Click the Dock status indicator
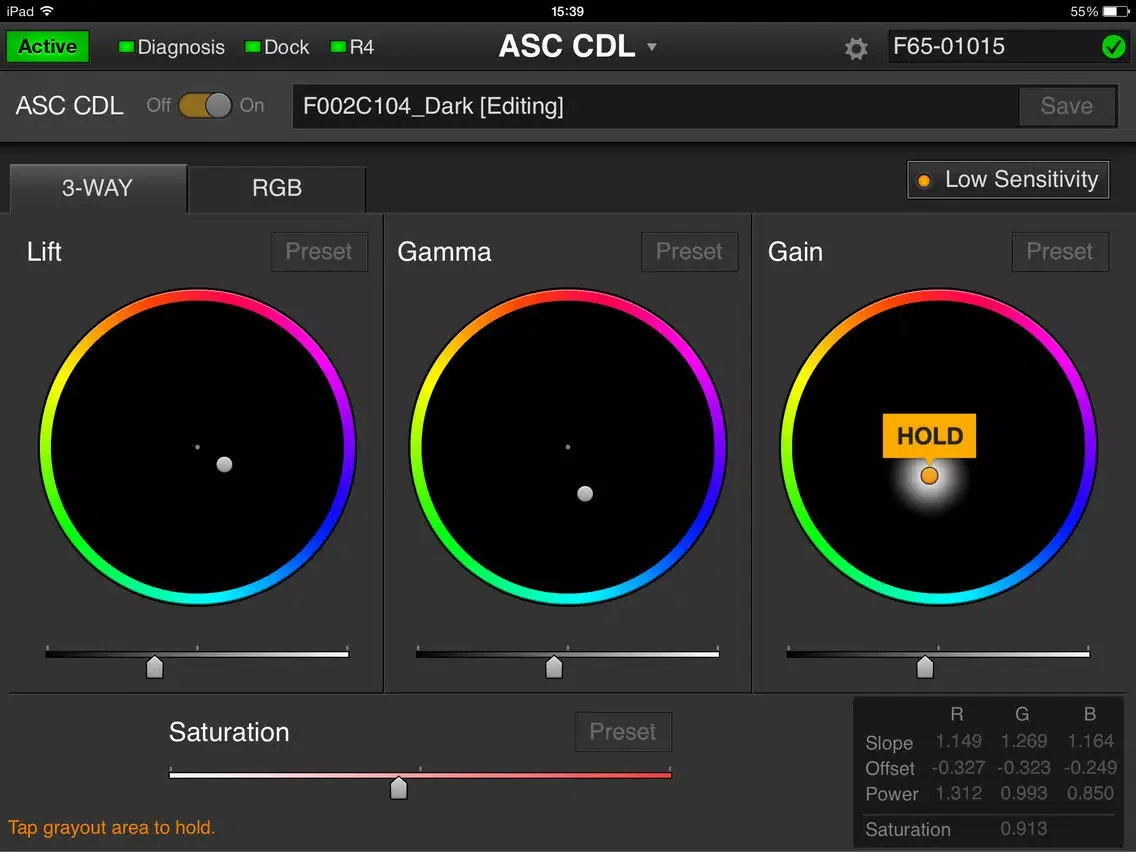 pos(253,47)
